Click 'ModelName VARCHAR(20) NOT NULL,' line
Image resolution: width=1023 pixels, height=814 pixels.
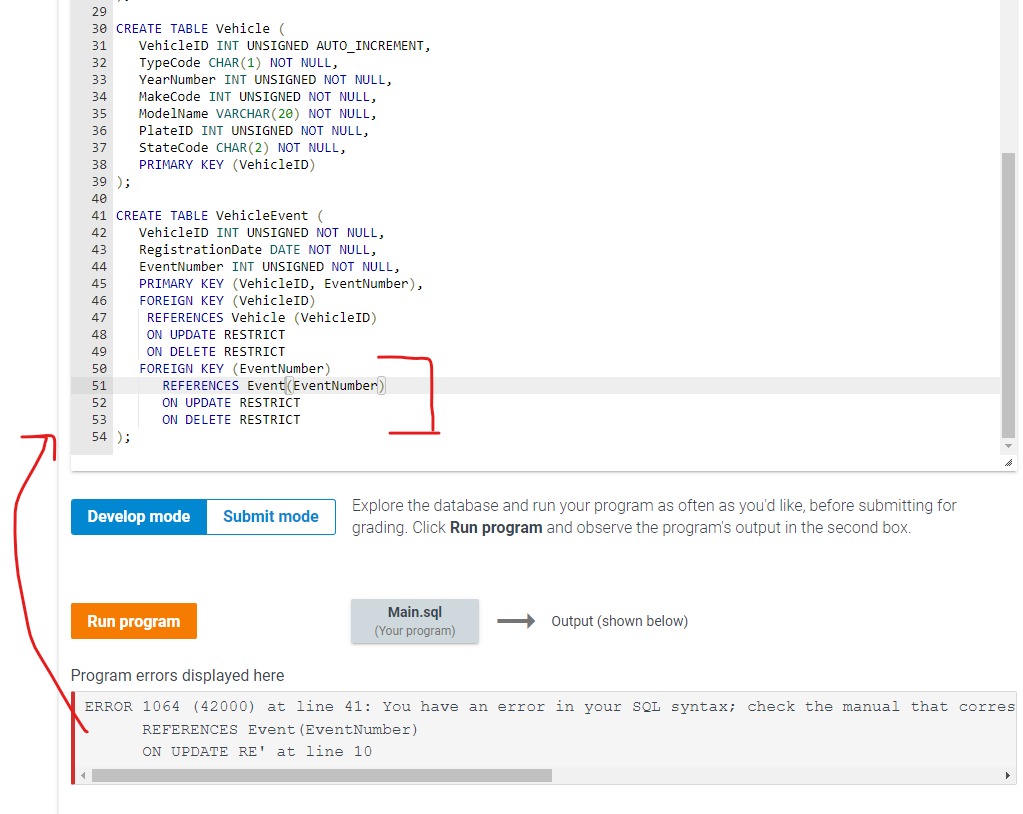tap(258, 113)
